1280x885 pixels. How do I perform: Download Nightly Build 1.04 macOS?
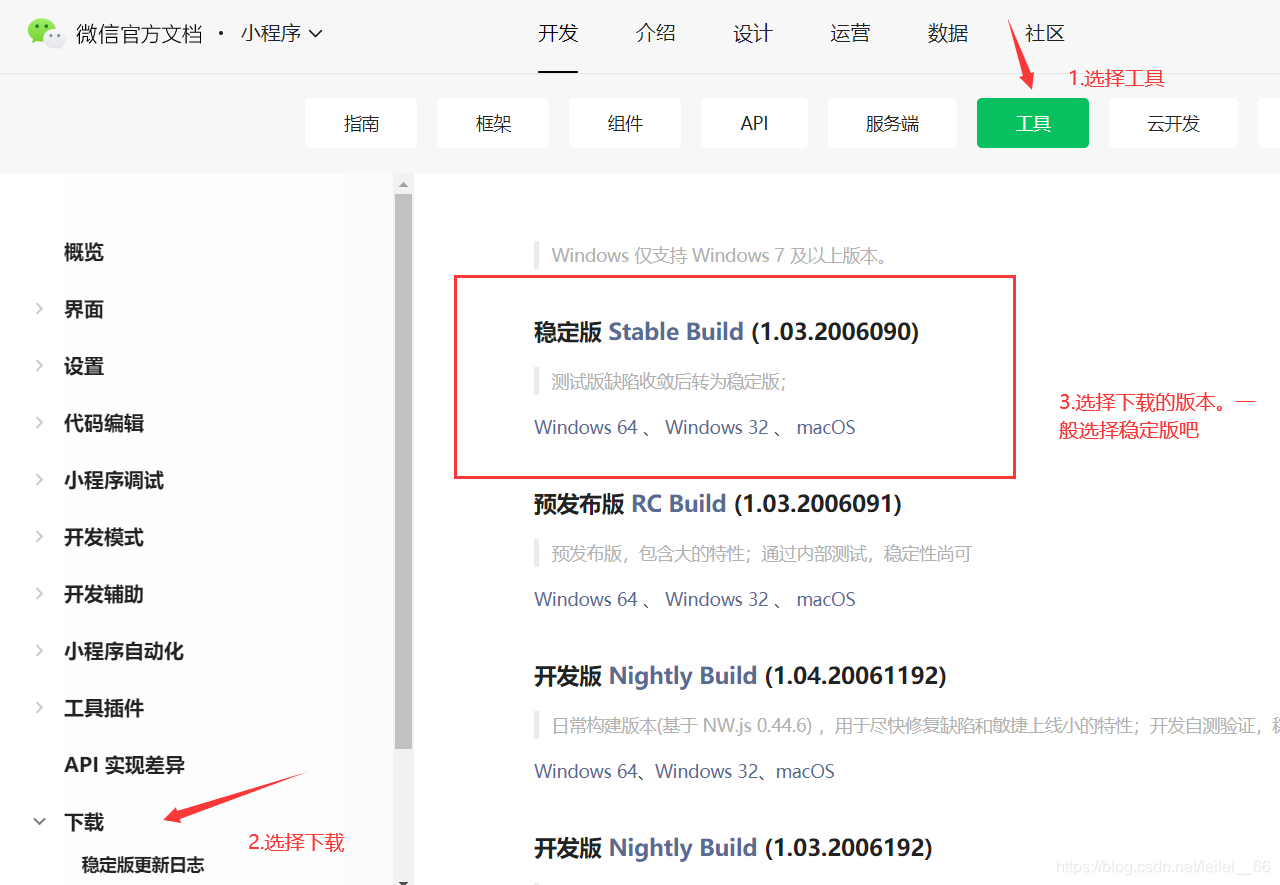[x=805, y=771]
